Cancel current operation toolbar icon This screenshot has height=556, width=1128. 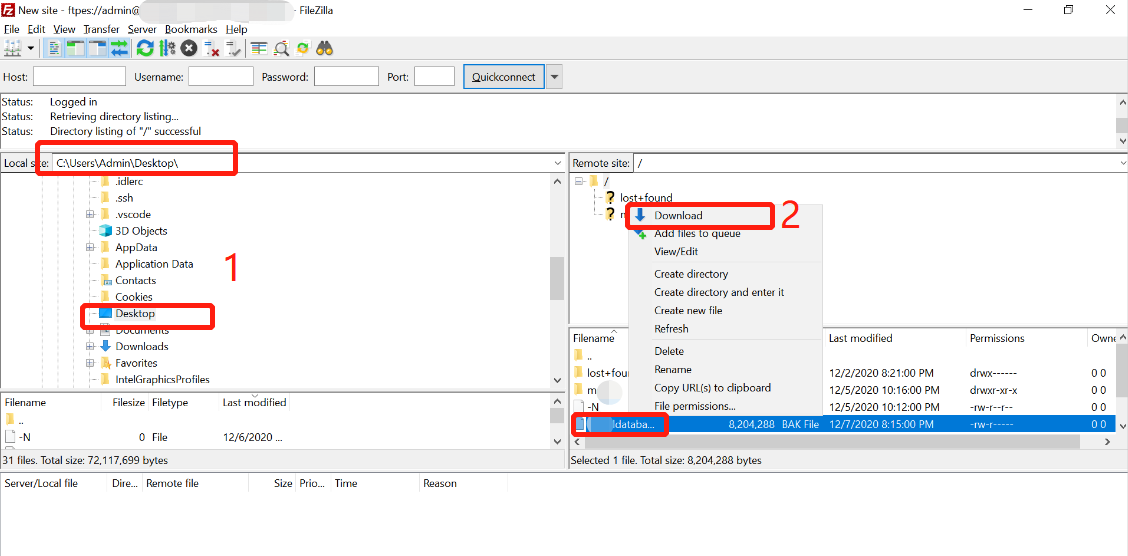pos(189,48)
